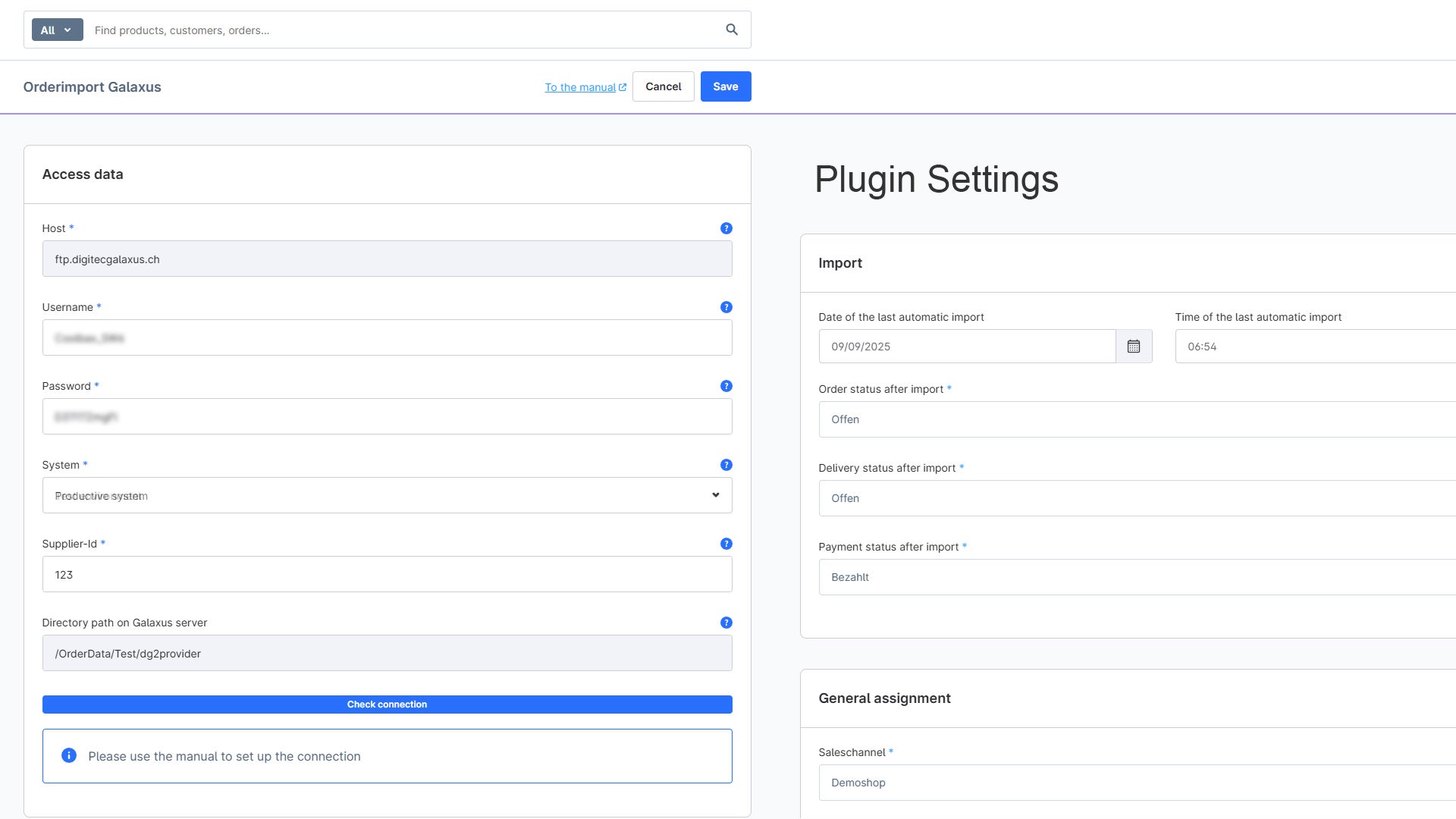Open Payment status after import dropdown

[x=1137, y=577]
